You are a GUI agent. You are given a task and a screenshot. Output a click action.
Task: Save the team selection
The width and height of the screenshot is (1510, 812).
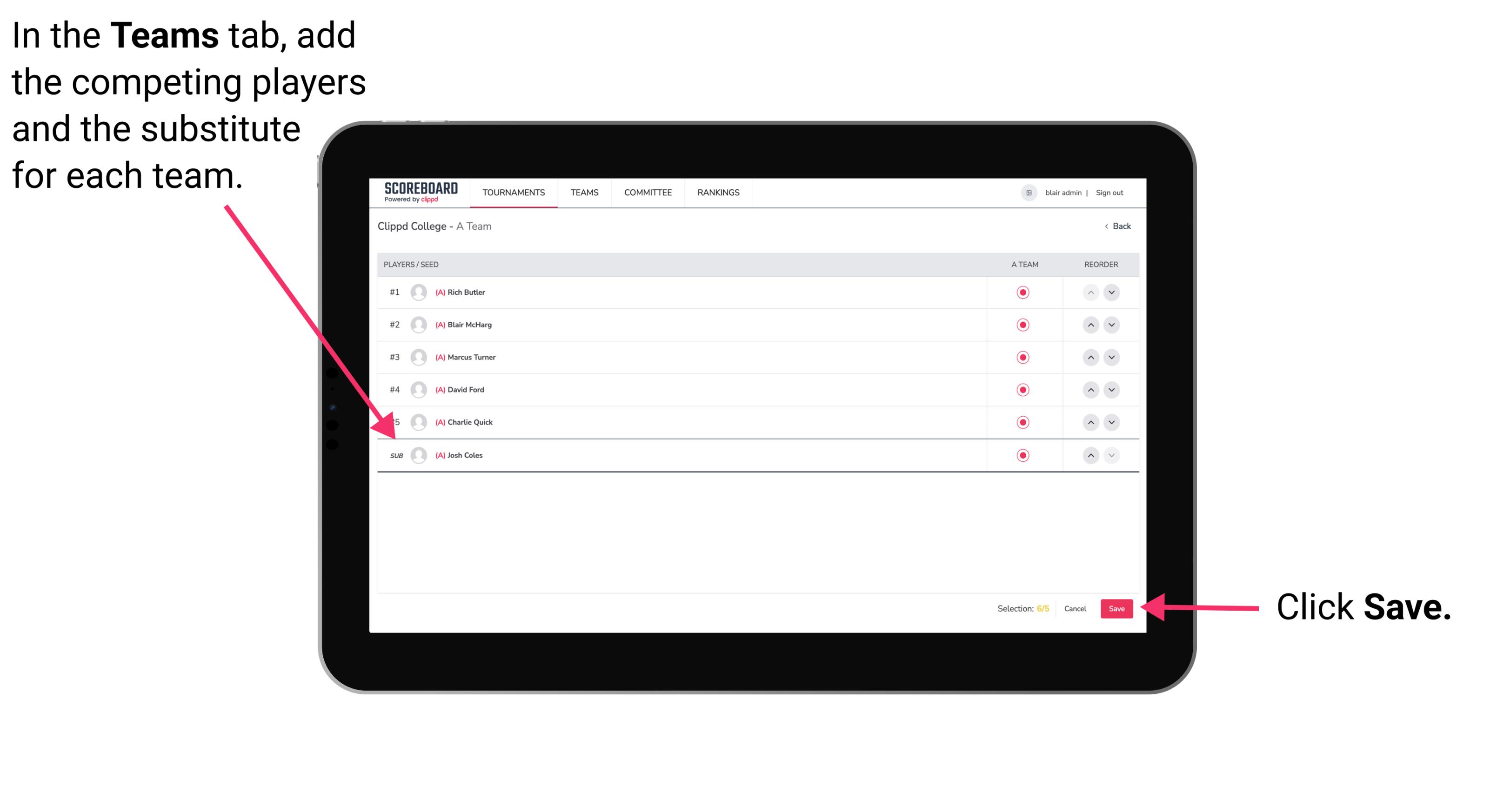point(1116,609)
